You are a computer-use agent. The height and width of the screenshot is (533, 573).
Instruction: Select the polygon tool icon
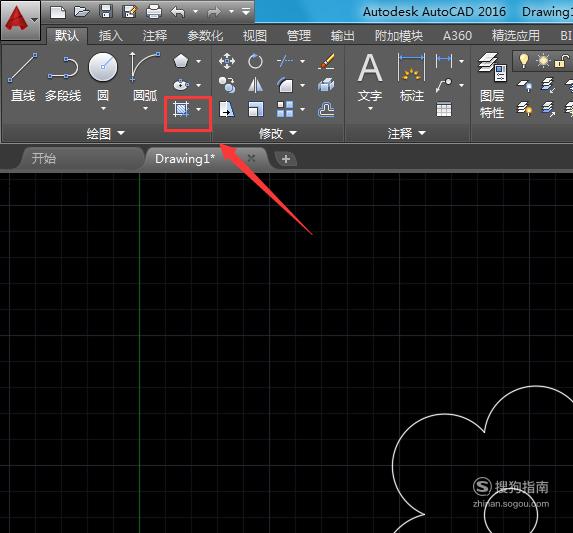point(181,61)
